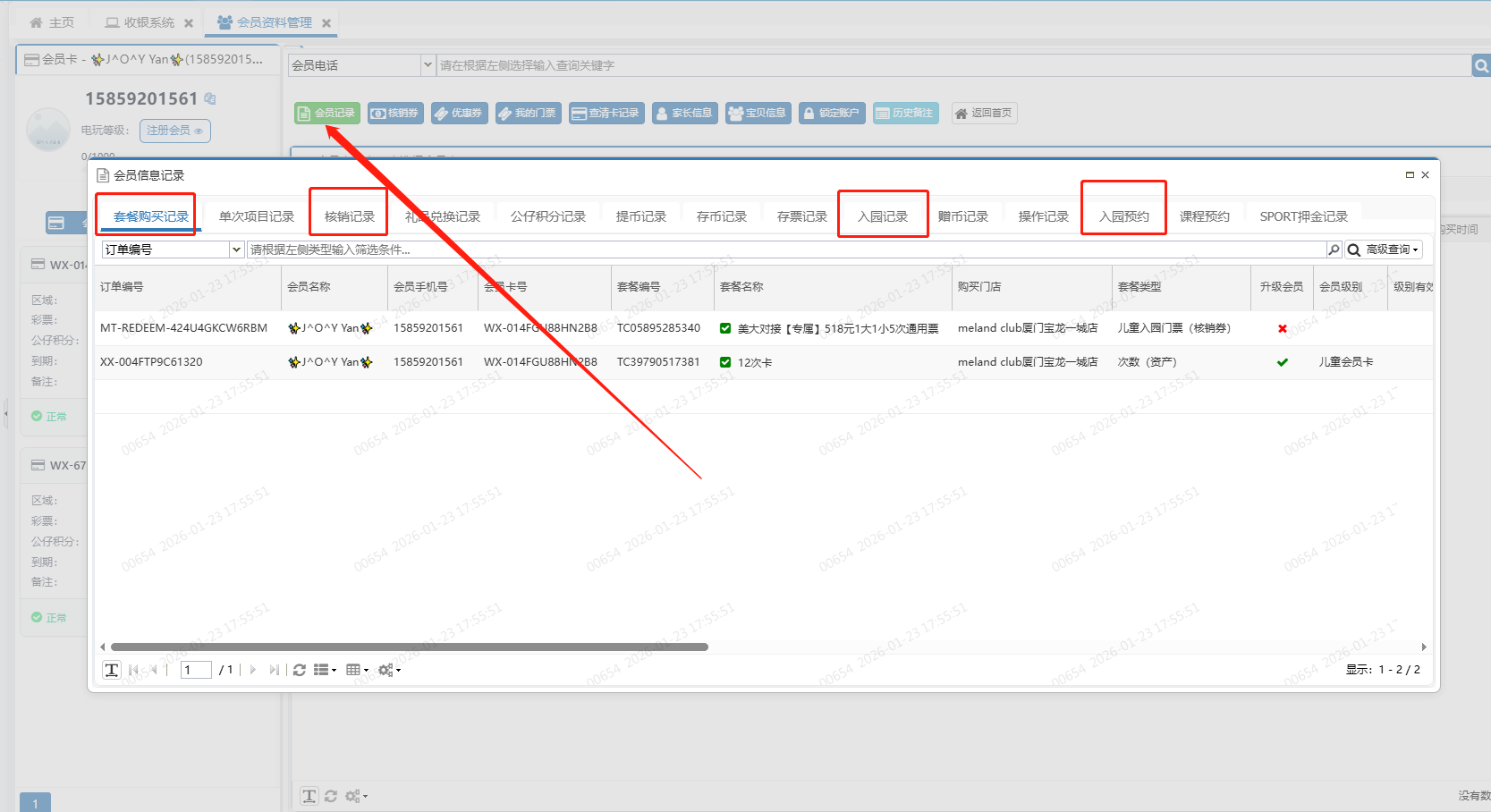Expand the 订单编号 filter type dropdown
The image size is (1491, 812).
point(236,250)
